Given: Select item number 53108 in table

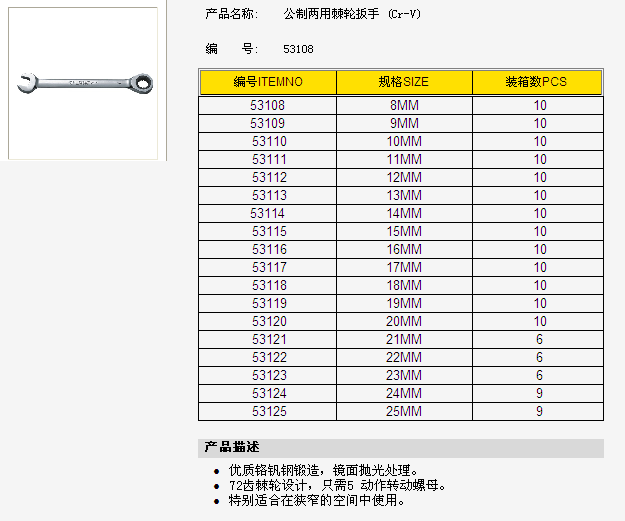Looking at the screenshot, I should point(268,105).
